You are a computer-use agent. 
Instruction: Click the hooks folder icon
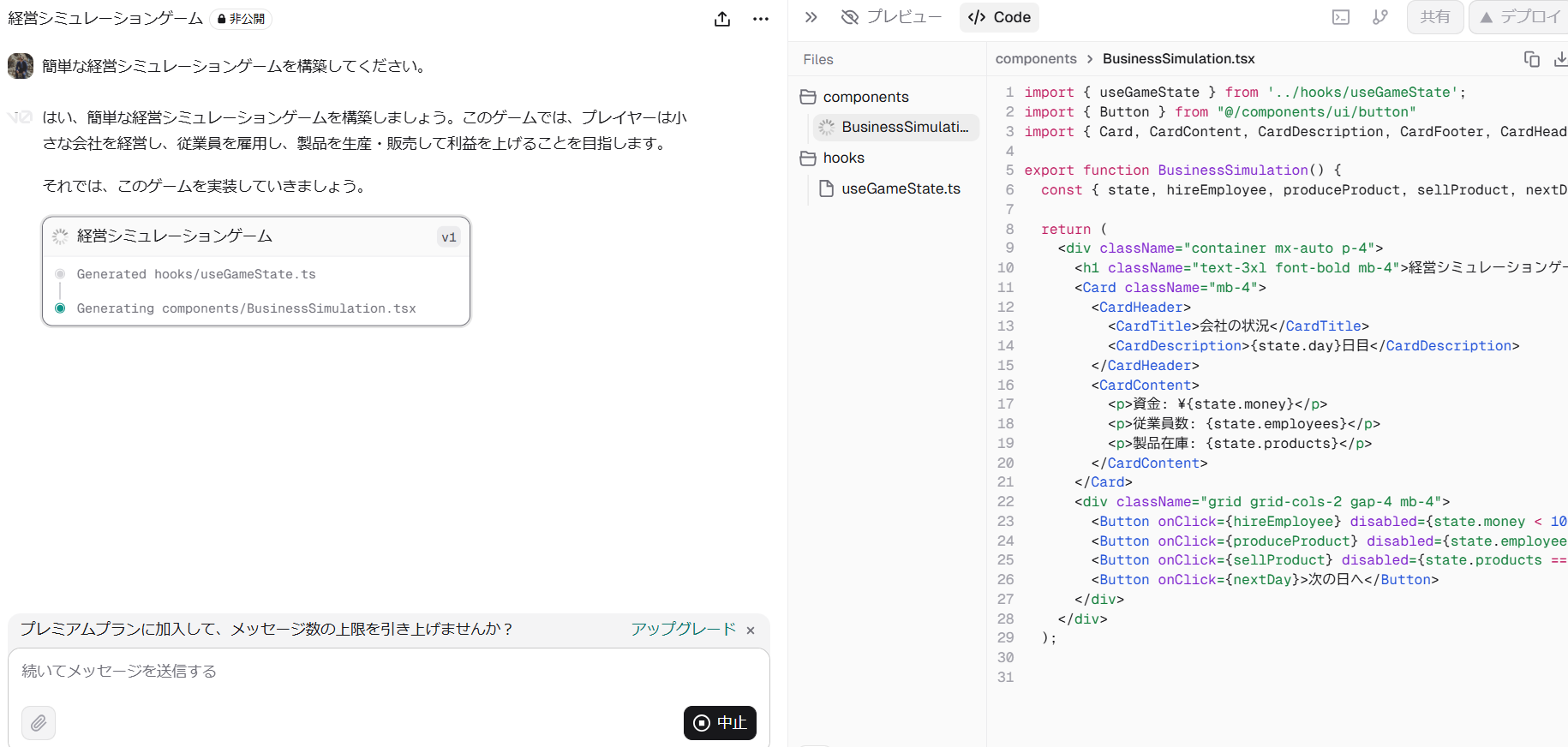coord(808,158)
